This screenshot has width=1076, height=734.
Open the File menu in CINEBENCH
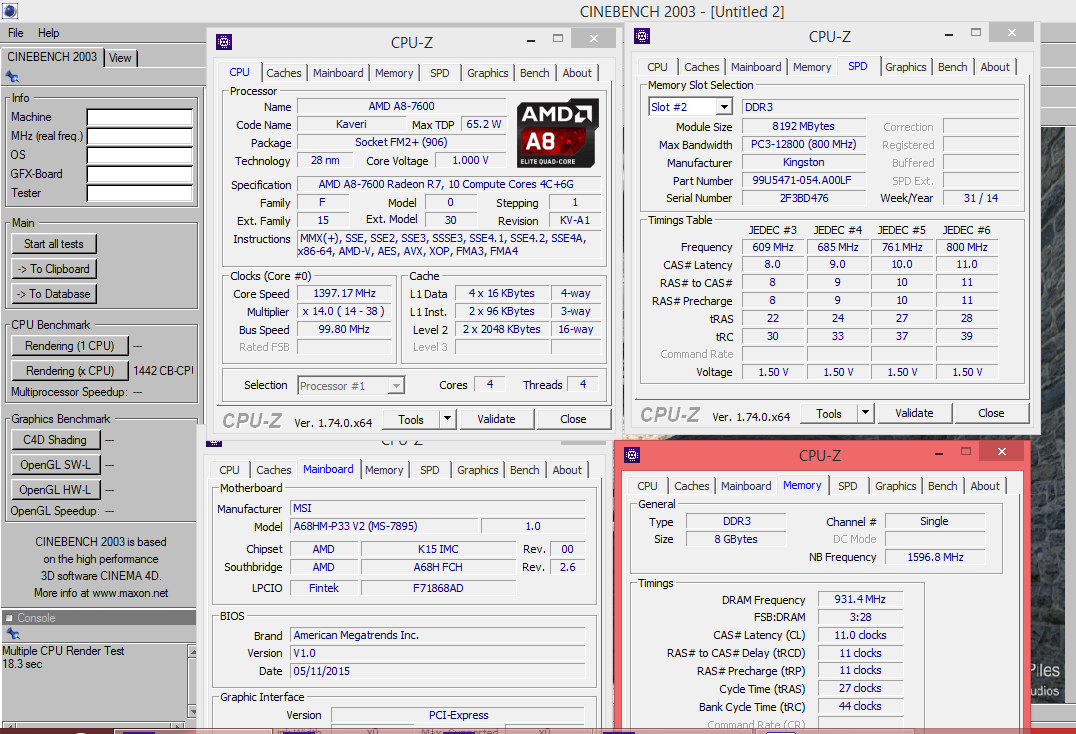(16, 33)
